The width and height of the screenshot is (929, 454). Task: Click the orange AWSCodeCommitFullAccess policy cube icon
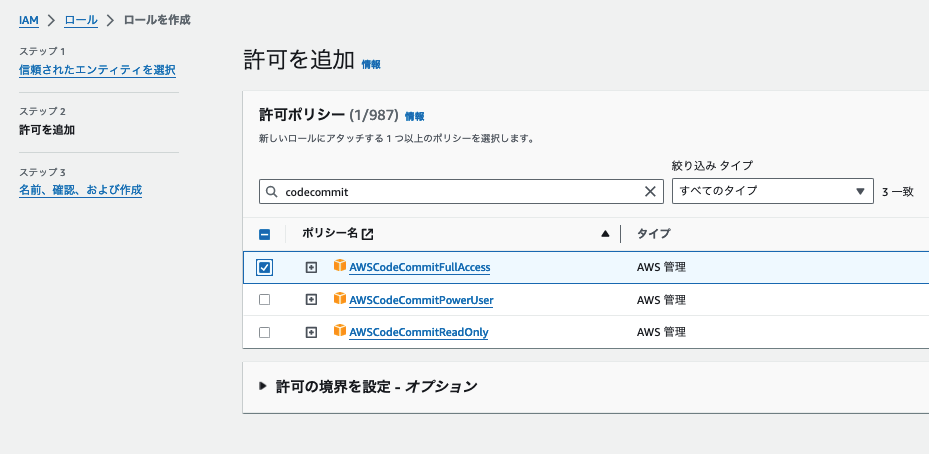click(x=340, y=266)
